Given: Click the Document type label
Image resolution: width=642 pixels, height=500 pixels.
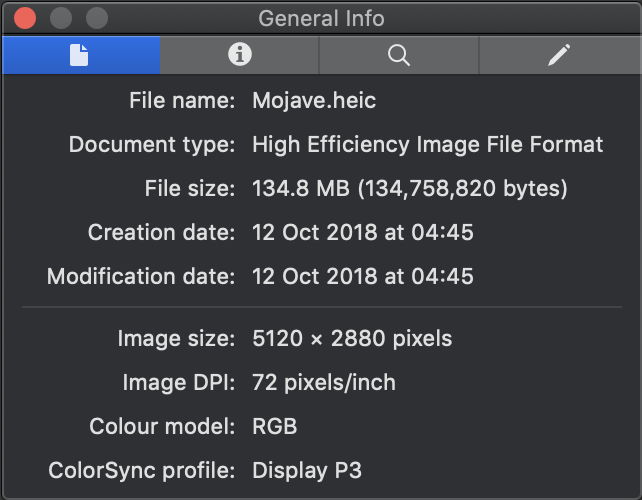Looking at the screenshot, I should (152, 145).
